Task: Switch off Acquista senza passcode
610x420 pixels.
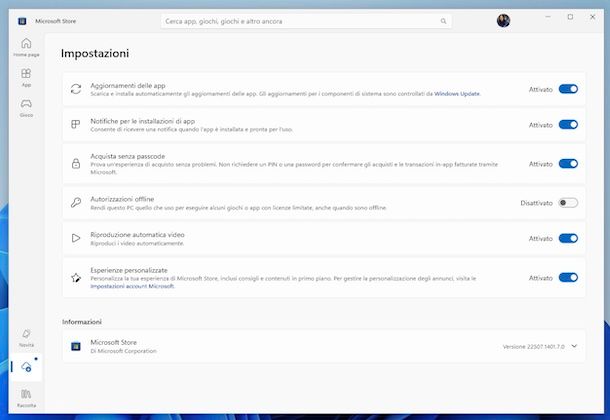Action: tap(567, 163)
